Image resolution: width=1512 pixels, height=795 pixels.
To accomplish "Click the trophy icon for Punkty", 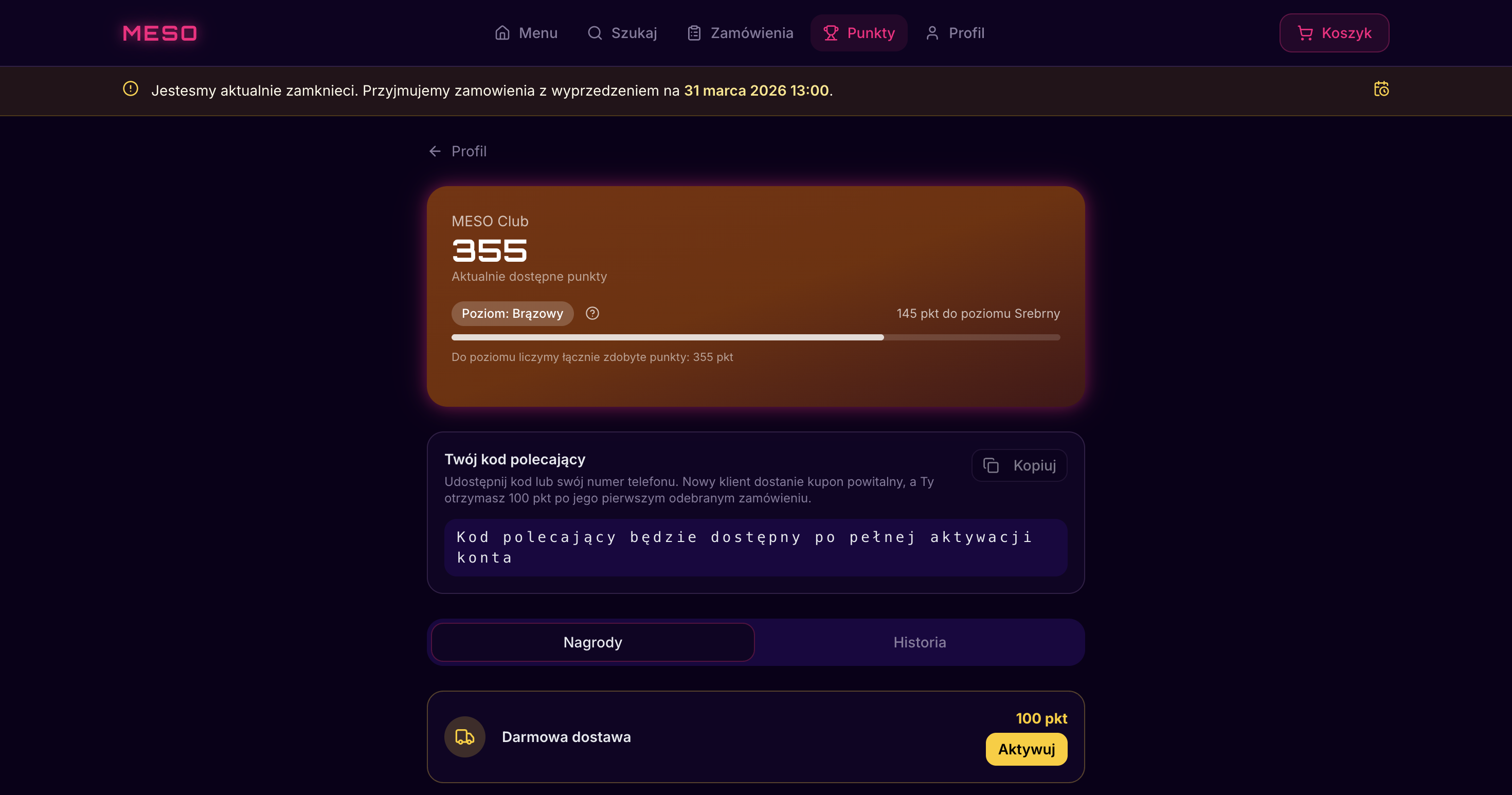I will click(831, 33).
